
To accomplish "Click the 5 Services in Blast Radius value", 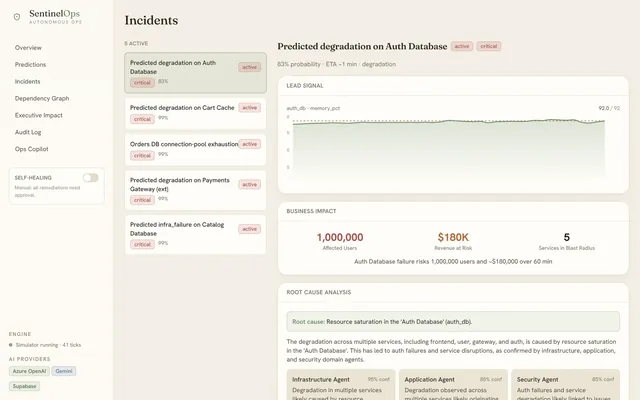I will tap(567, 237).
